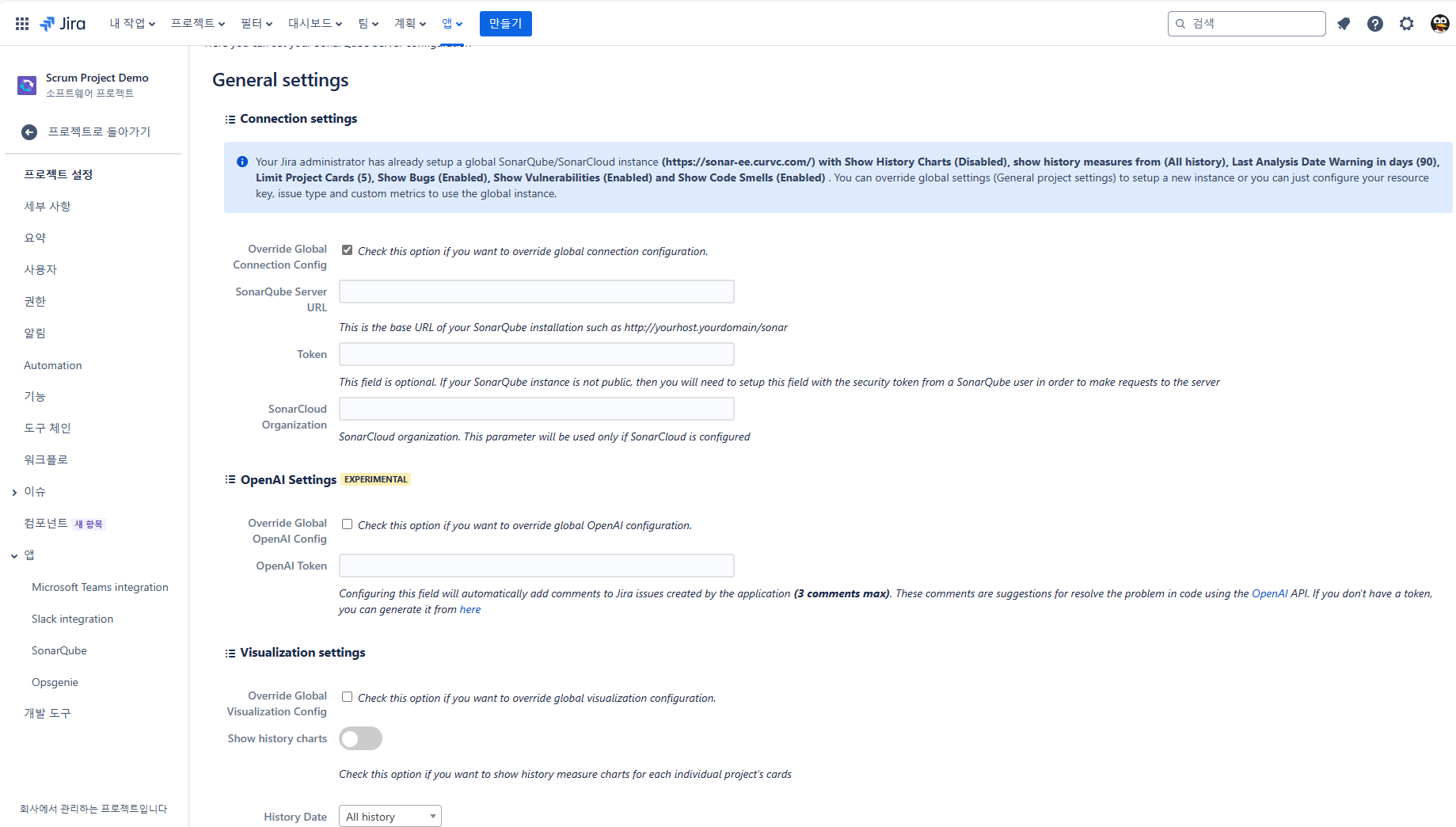Viewport: 1456px width, 827px height.
Task: Click the Scrum Project Demo project name
Action: pos(97,78)
